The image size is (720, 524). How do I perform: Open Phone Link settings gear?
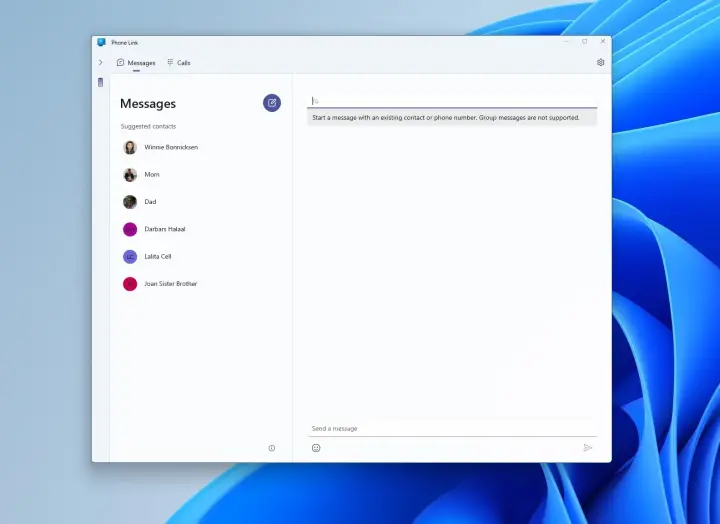pos(600,62)
